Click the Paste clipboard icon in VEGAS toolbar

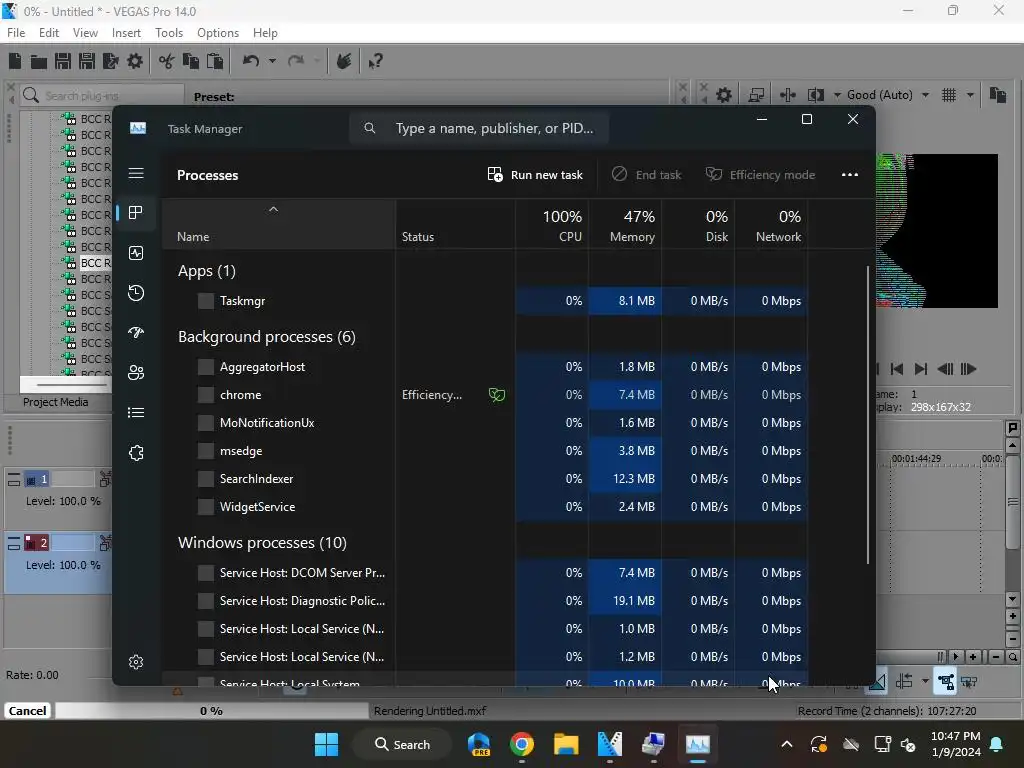tap(215, 61)
